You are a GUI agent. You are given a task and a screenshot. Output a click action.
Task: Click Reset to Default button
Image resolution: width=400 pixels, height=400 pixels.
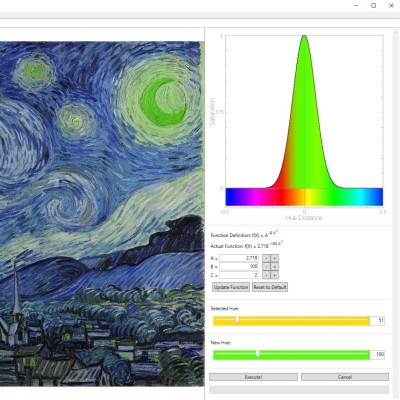click(270, 287)
